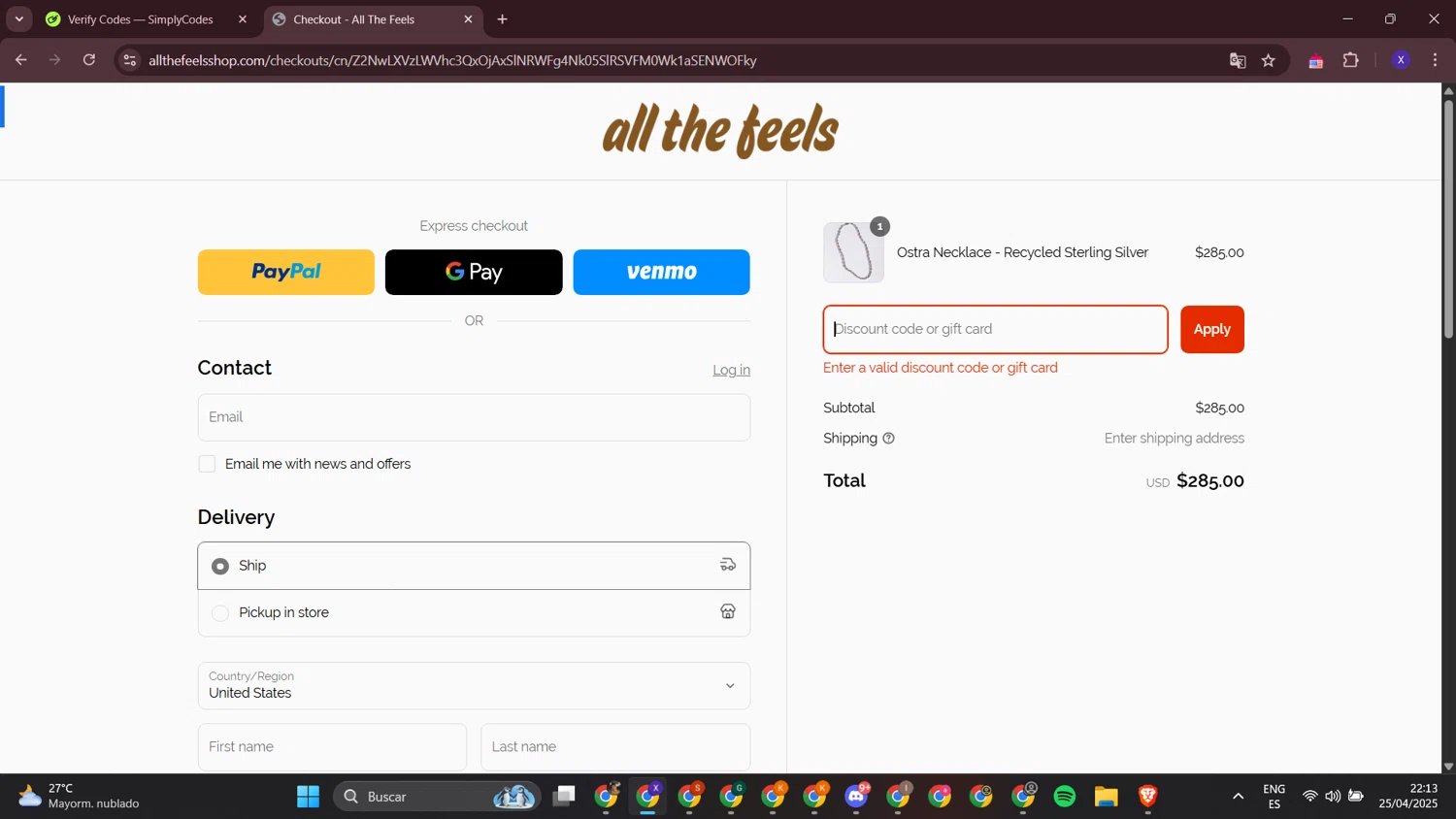Image resolution: width=1456 pixels, height=819 pixels.
Task: Choose Venmo express checkout
Action: point(661,272)
